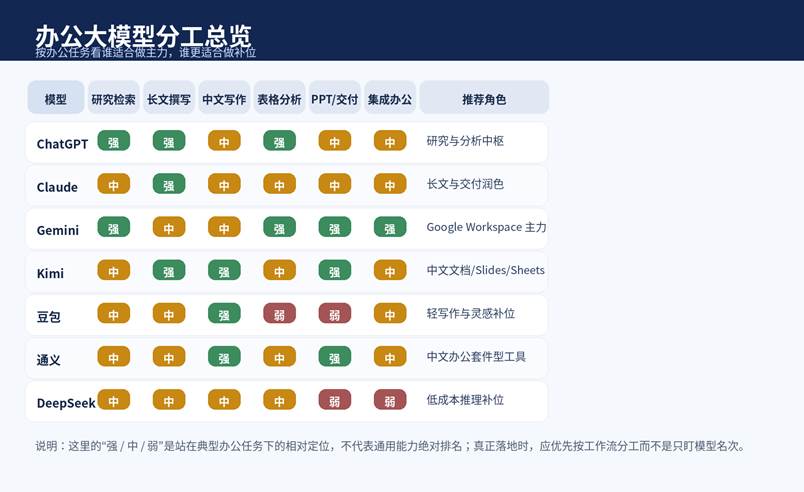804x492 pixels.
Task: Select the 表格分析 column header
Action: tap(279, 99)
